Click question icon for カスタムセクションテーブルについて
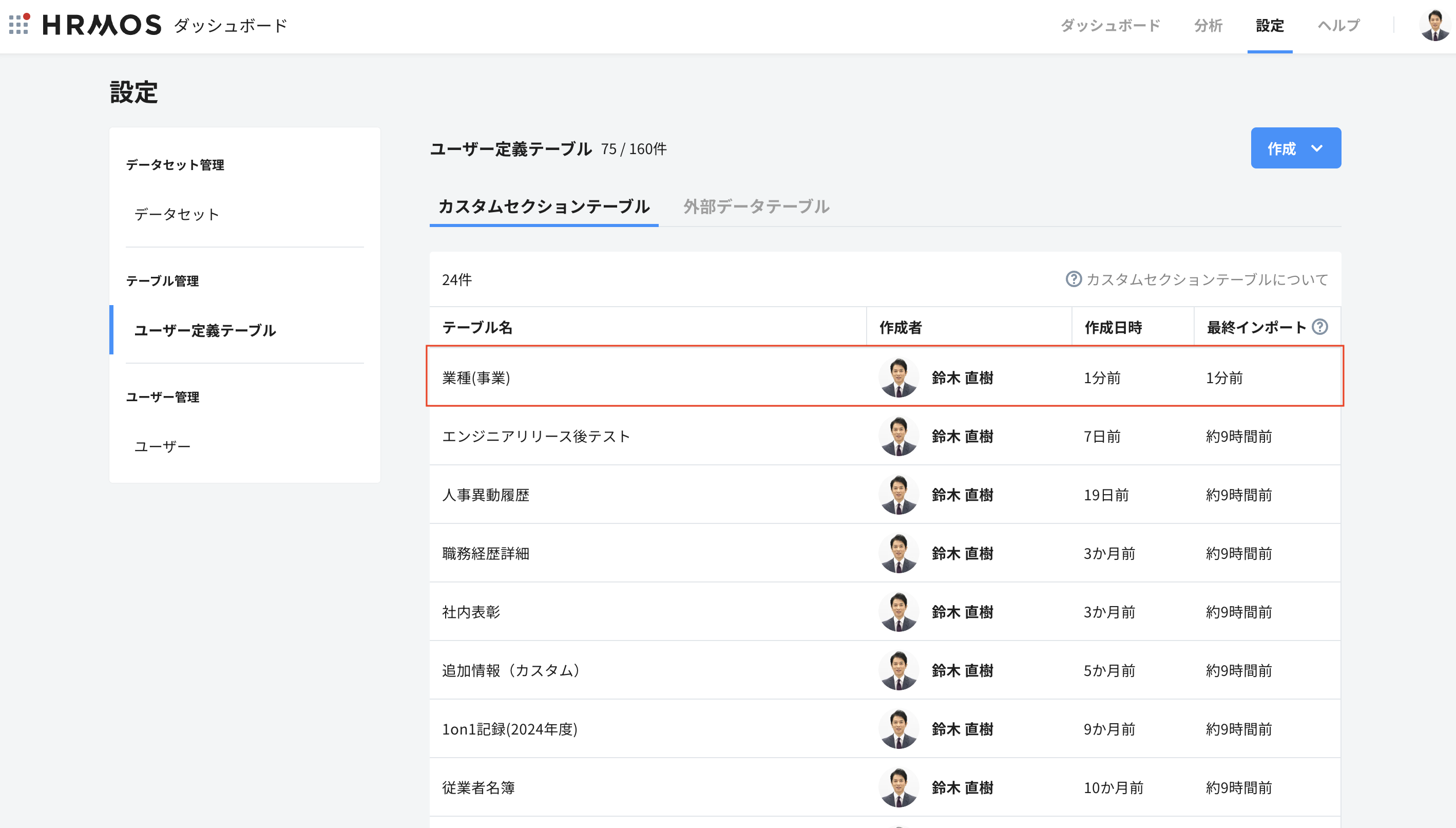 (1073, 279)
